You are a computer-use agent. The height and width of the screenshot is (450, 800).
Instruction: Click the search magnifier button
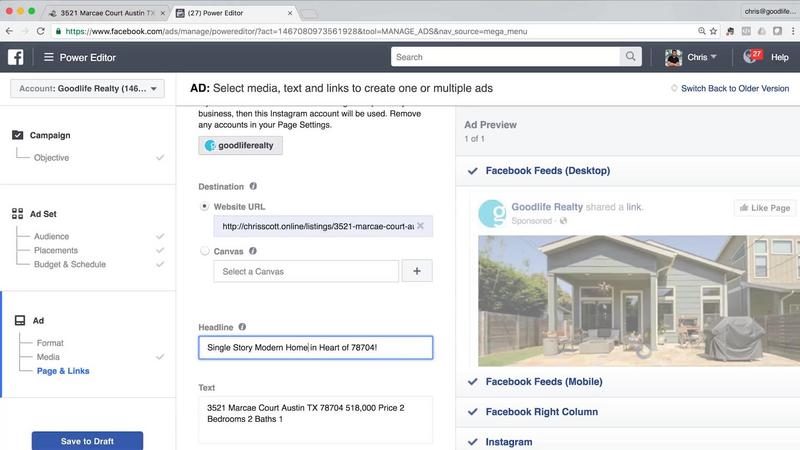point(631,57)
